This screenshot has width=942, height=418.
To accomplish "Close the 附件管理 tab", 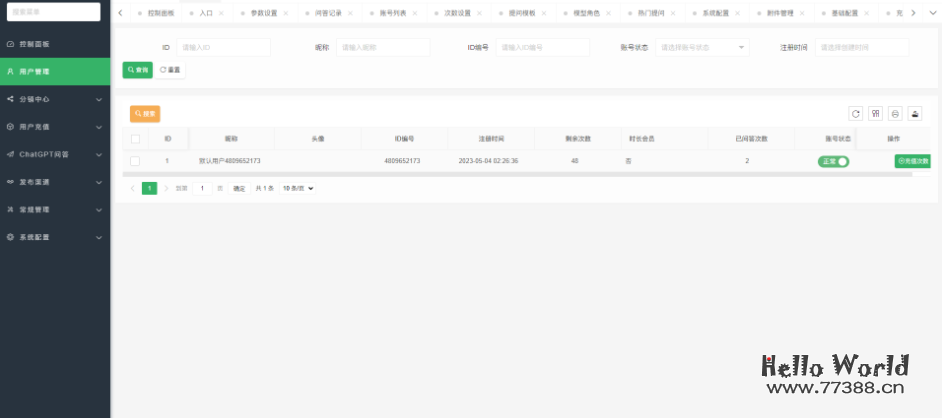I will [x=802, y=13].
